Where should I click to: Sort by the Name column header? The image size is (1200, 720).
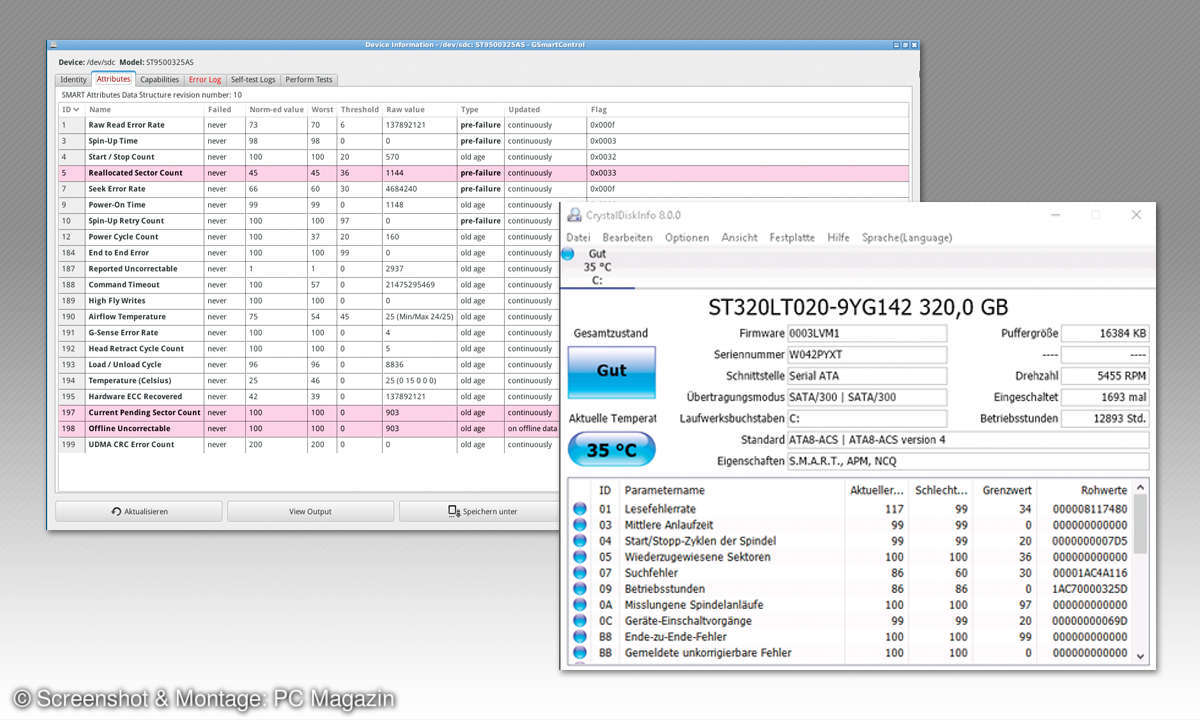click(145, 110)
